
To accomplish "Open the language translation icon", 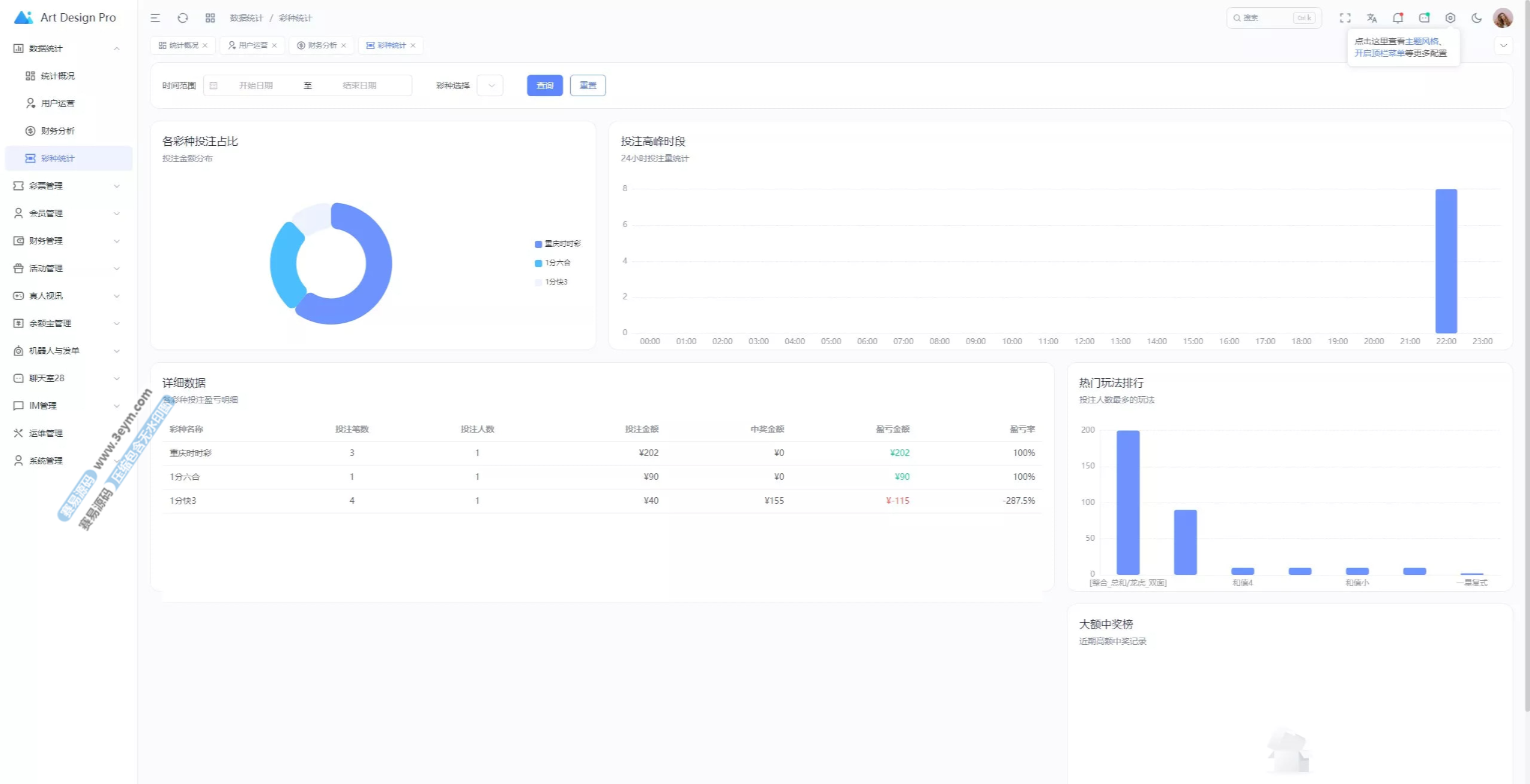I will (1372, 18).
